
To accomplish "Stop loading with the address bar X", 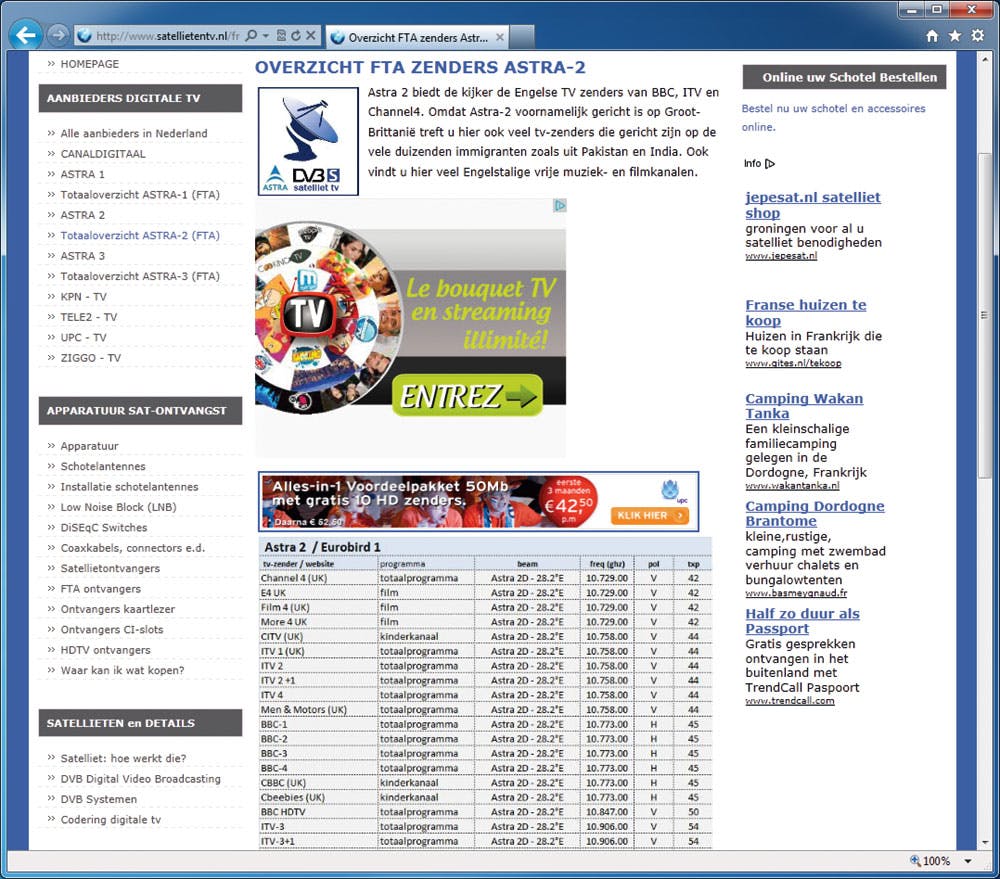I will click(x=311, y=36).
